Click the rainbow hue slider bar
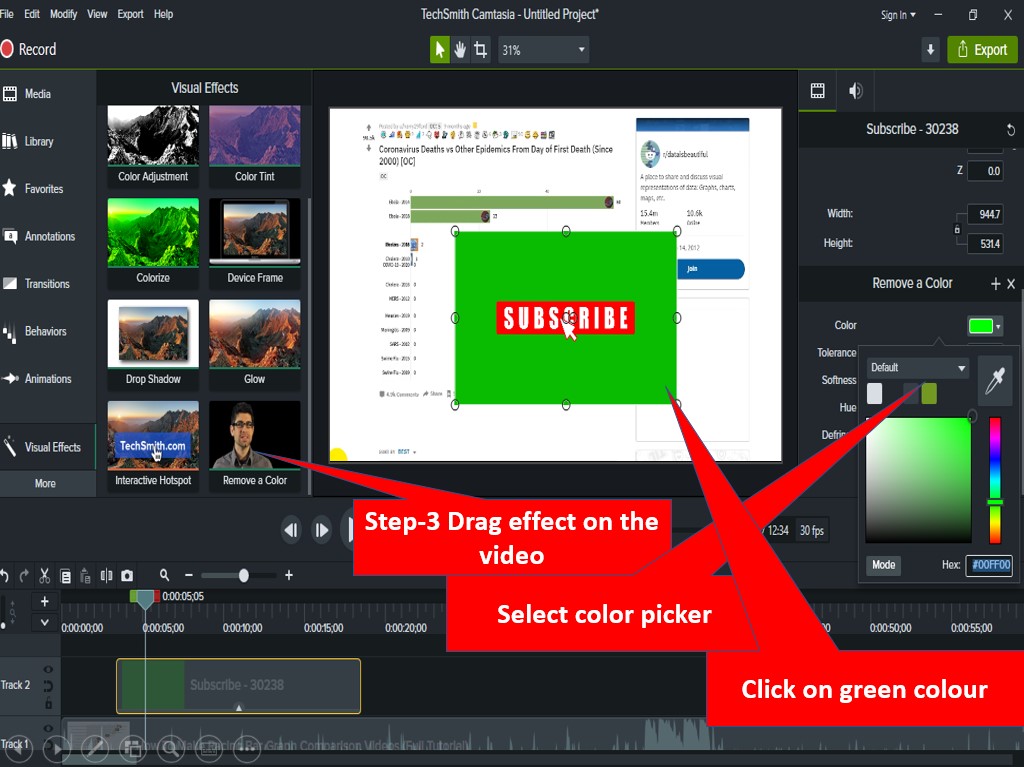This screenshot has width=1024, height=767. click(x=995, y=480)
